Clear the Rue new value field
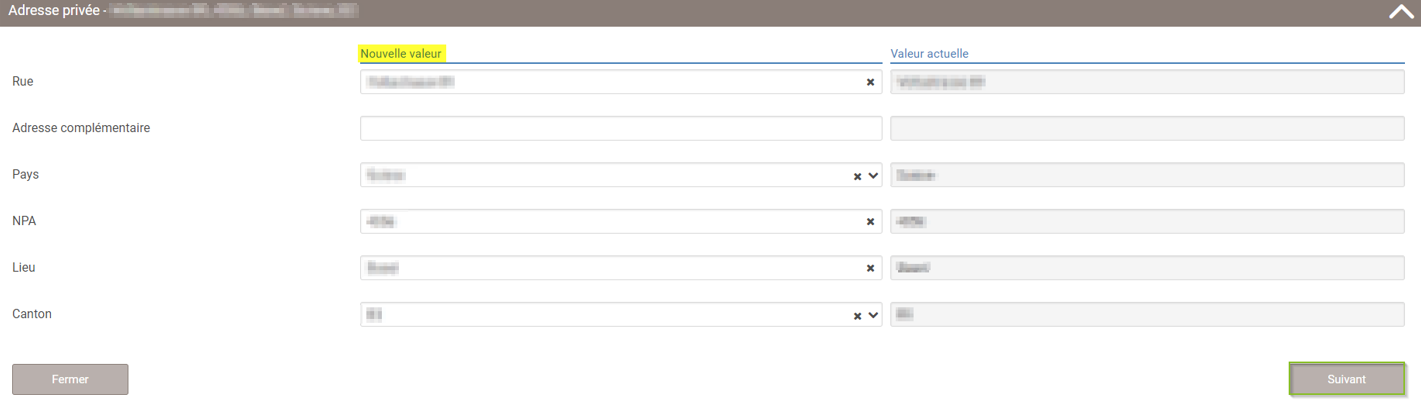Screen dimensions: 1421x403 coord(870,83)
